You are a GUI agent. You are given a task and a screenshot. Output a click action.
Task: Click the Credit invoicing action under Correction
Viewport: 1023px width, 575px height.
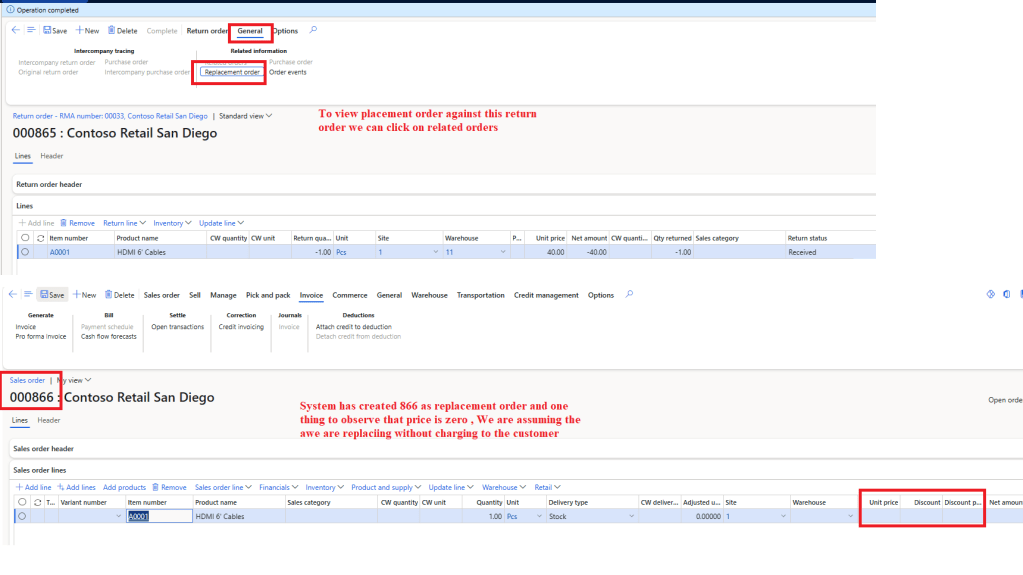click(x=240, y=327)
